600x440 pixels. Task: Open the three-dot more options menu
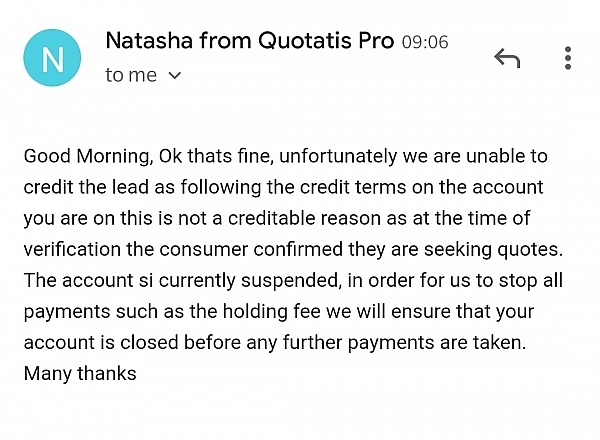point(568,58)
